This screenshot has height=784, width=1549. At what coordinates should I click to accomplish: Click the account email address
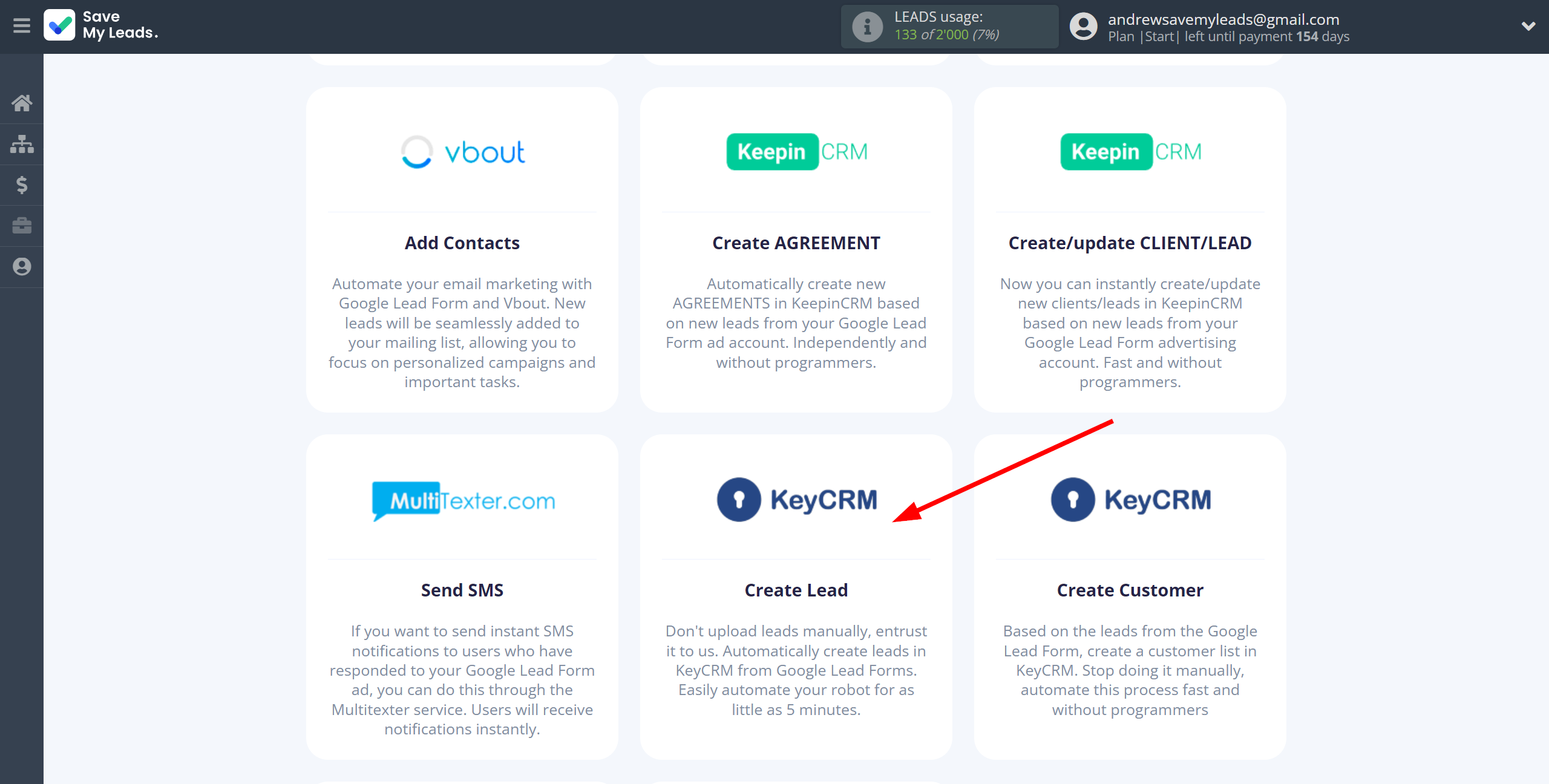point(1223,19)
